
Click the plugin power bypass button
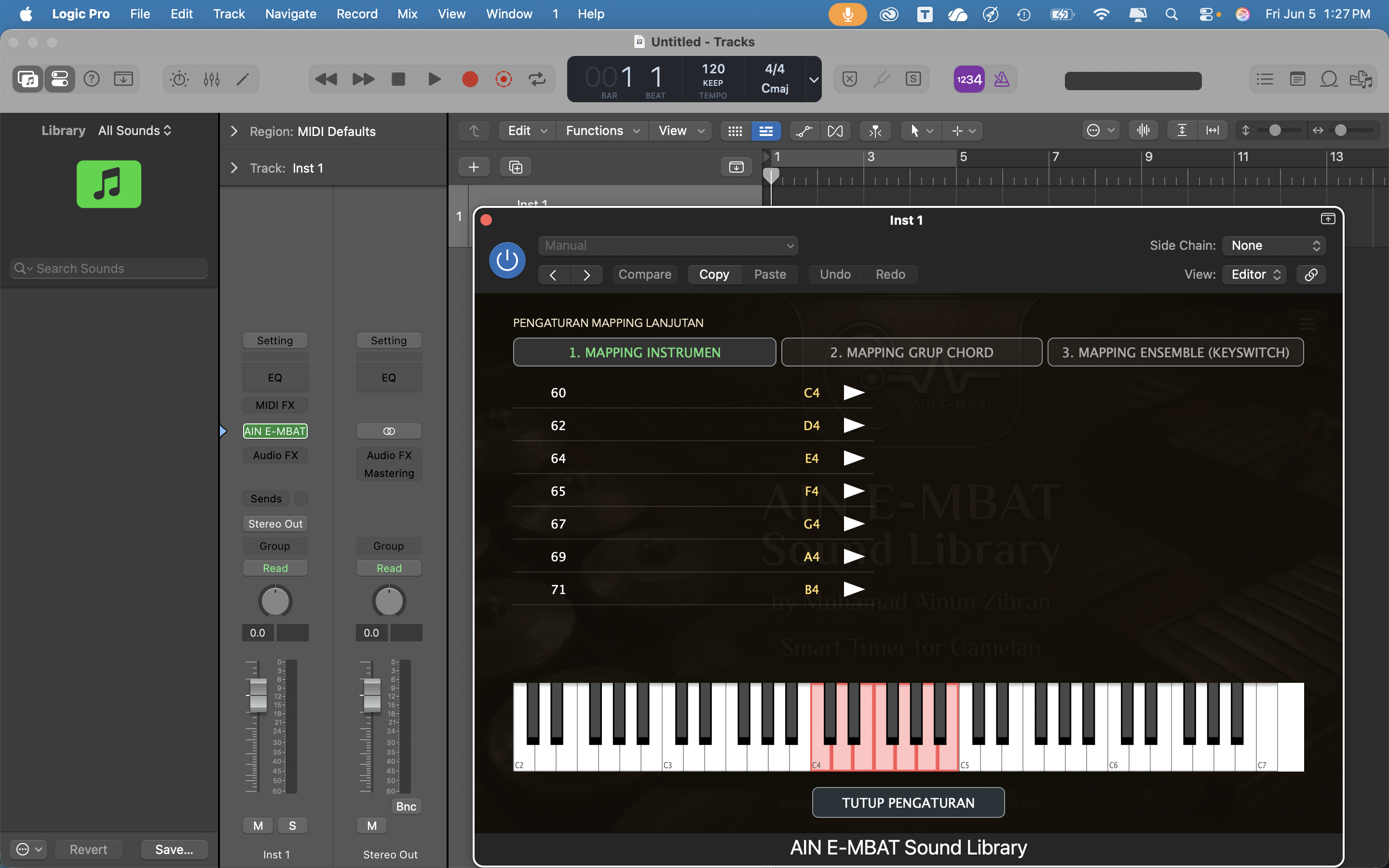tap(507, 260)
